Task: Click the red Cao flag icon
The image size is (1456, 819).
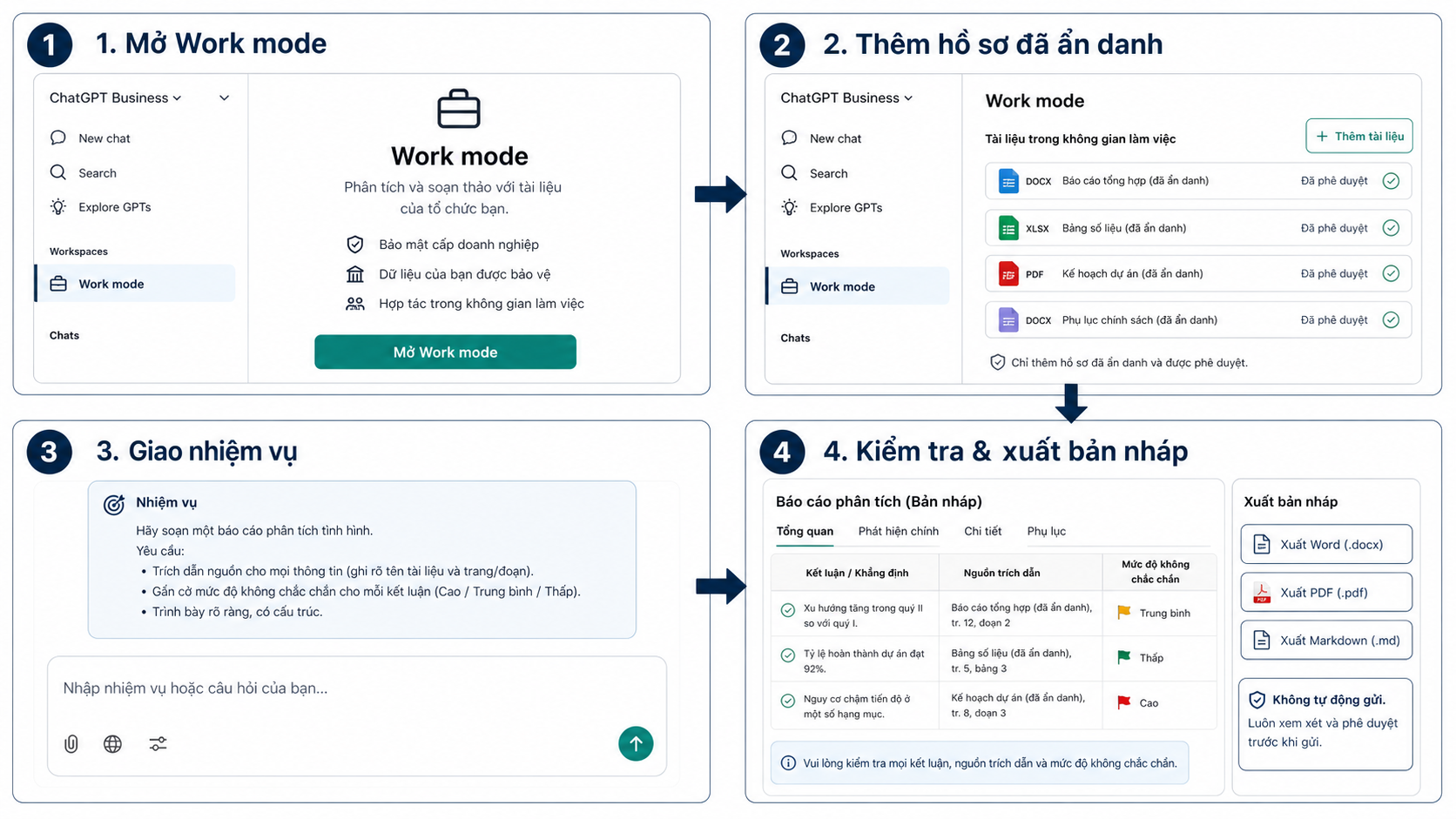Action: coord(1124,702)
